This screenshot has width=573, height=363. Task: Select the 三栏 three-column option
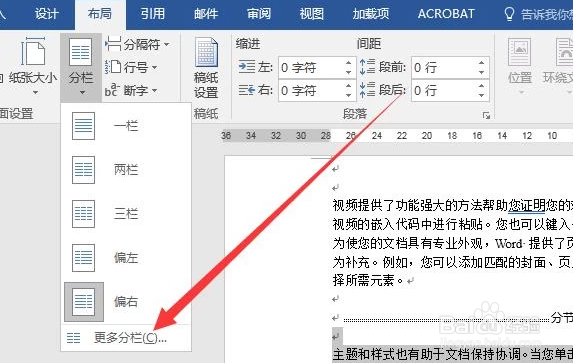(126, 214)
